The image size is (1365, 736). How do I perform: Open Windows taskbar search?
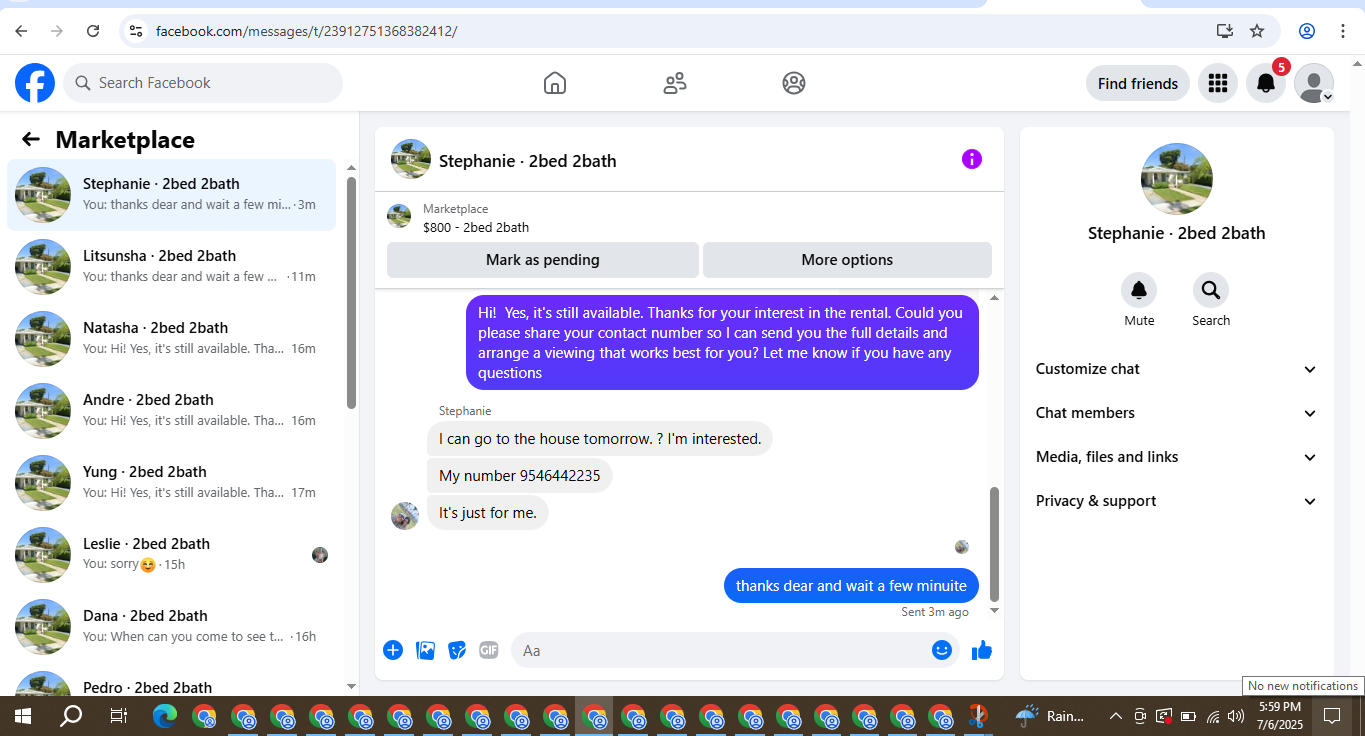pos(71,716)
